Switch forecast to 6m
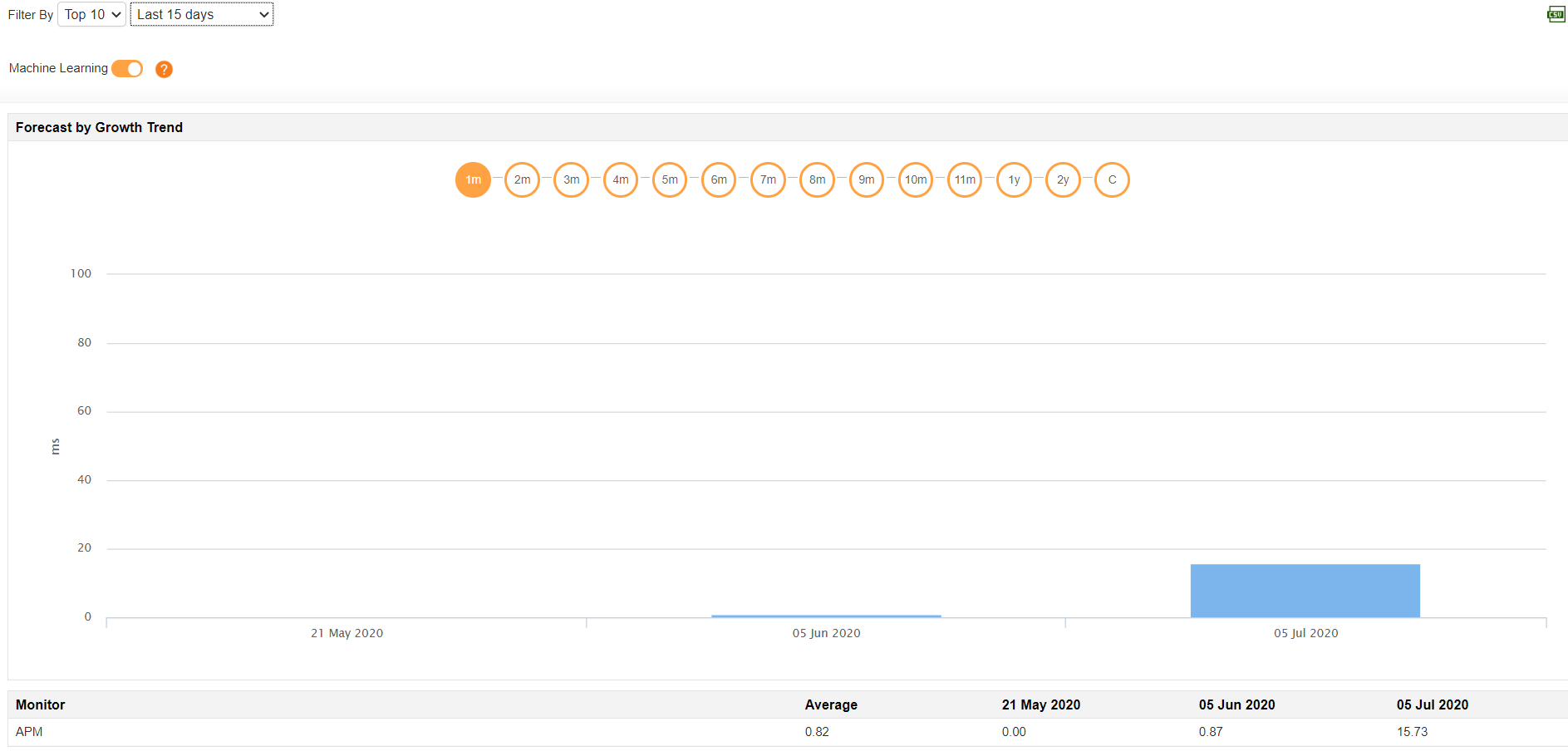This screenshot has width=1568, height=756. click(719, 179)
